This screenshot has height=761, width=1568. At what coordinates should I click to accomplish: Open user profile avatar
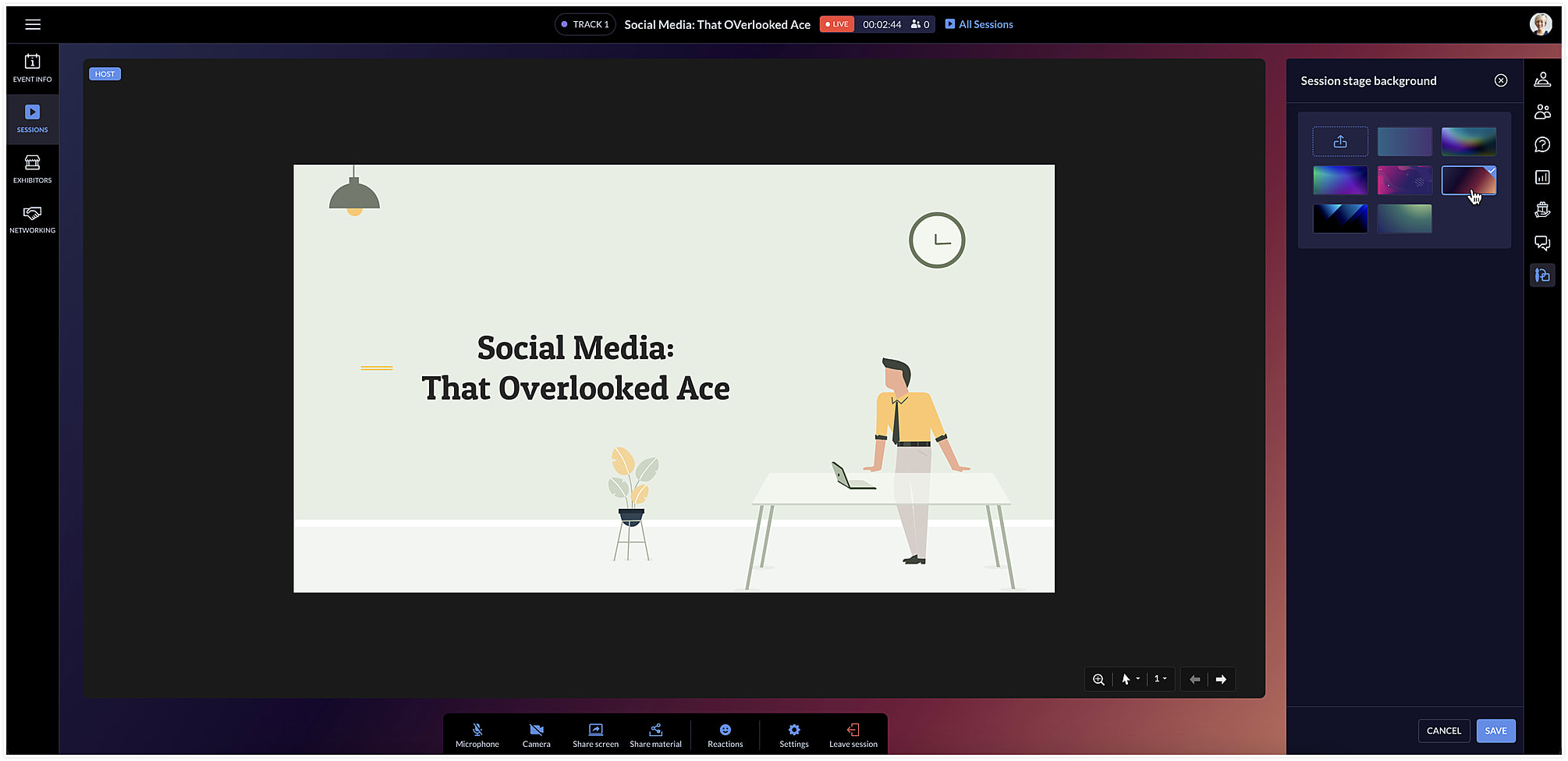[x=1541, y=24]
